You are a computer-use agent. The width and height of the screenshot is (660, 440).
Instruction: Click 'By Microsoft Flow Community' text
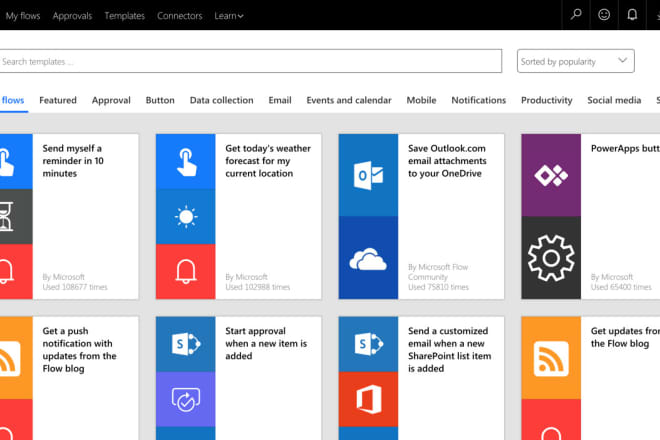coord(438,272)
